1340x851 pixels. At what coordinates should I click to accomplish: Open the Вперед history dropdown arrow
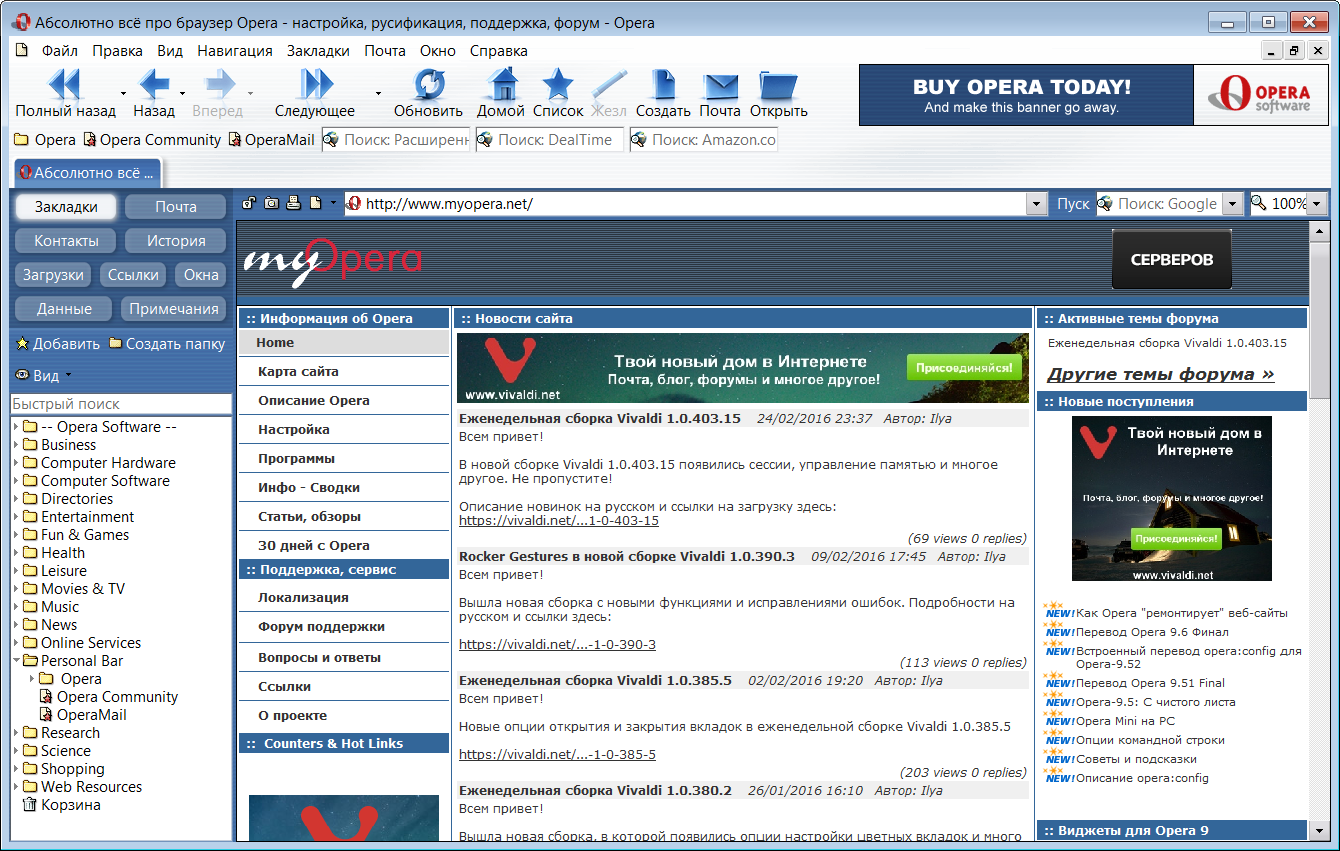point(250,93)
